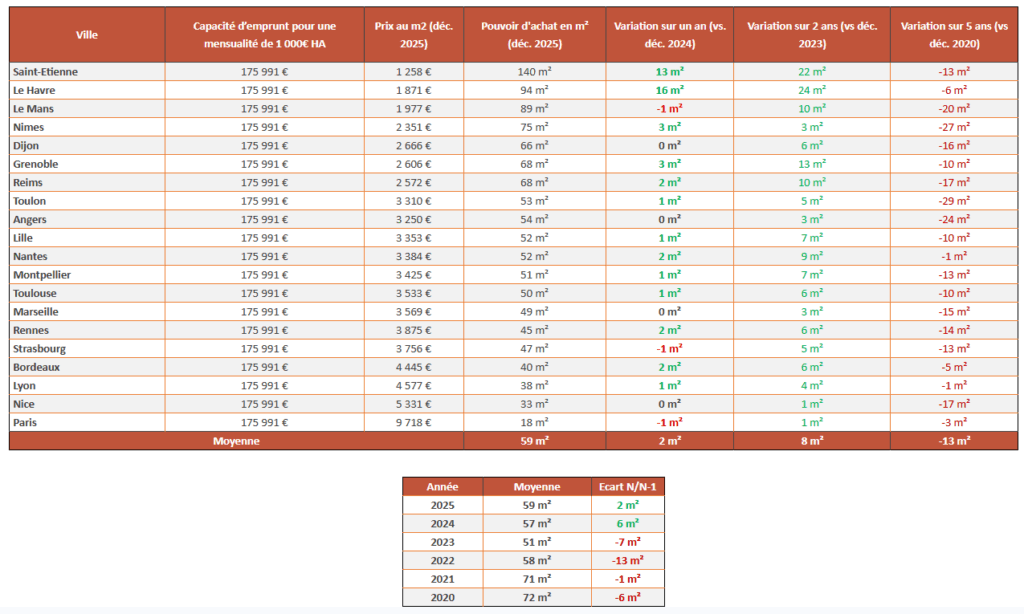
Task: Select Le Havre's one-year variation 16 m²
Action: click(x=669, y=90)
